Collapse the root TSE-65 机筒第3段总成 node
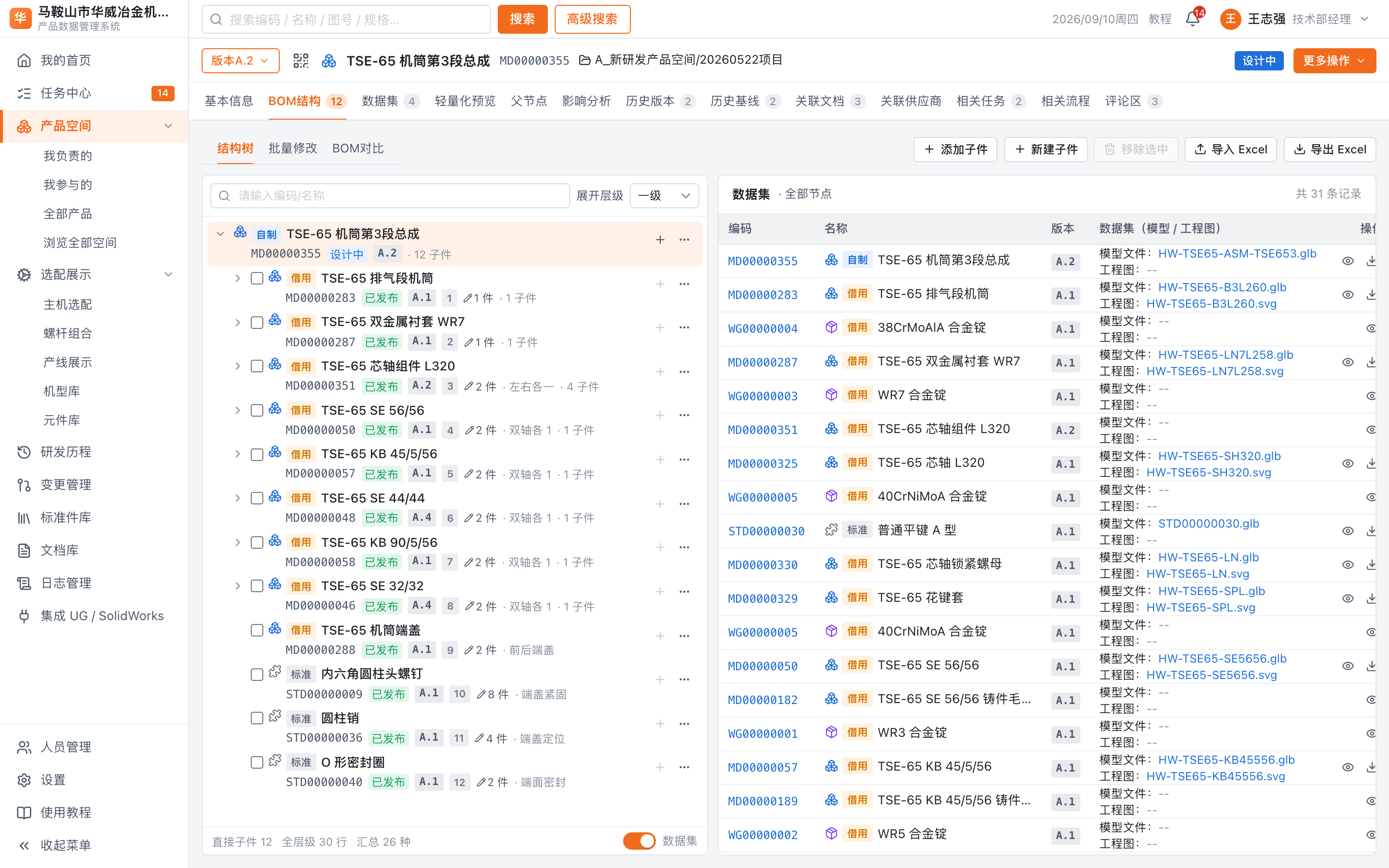Image resolution: width=1389 pixels, height=868 pixels. coord(220,234)
